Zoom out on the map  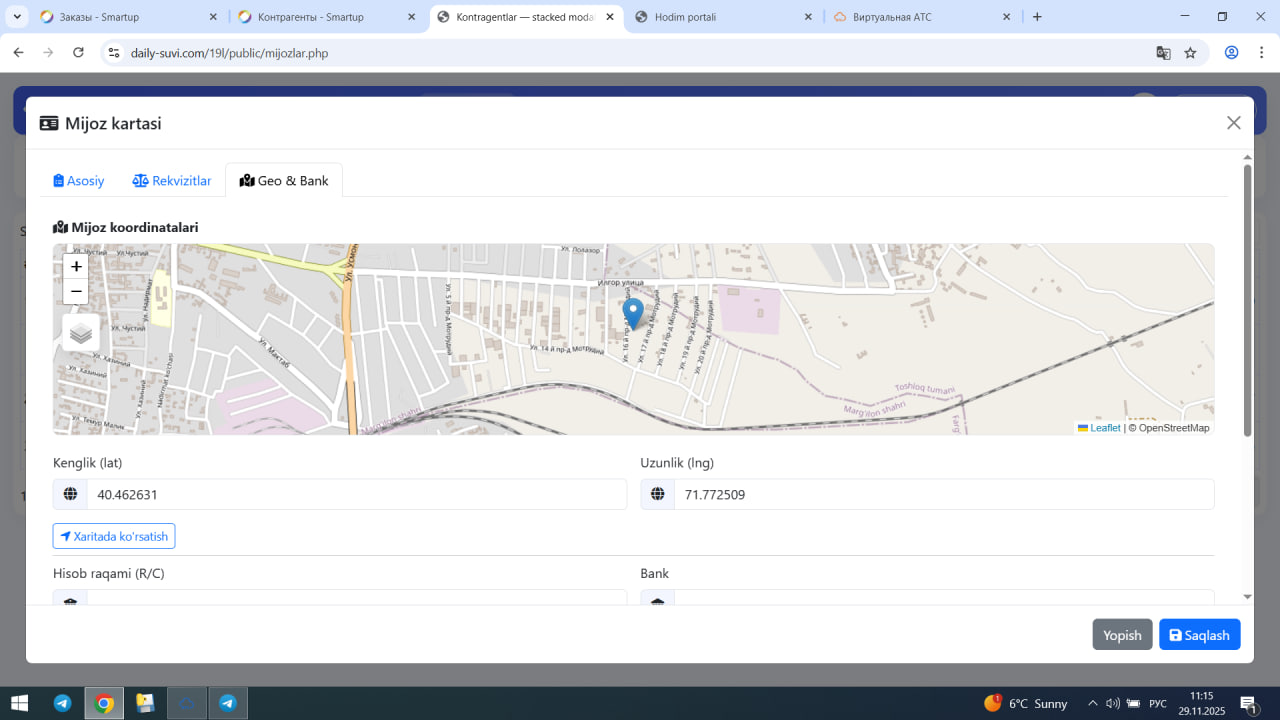pos(76,291)
